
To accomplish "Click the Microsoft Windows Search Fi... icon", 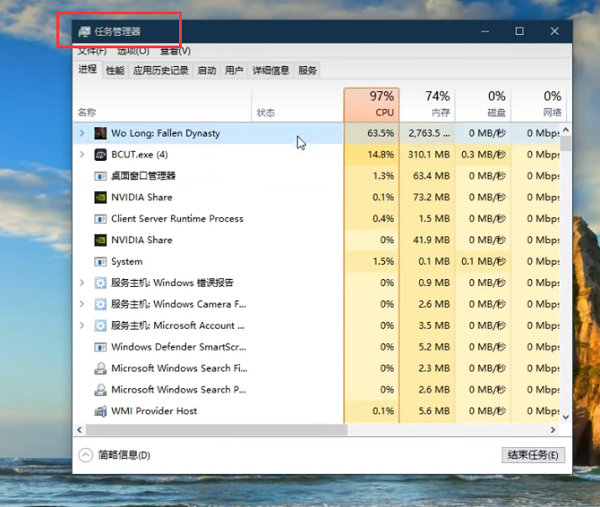I will pyautogui.click(x=101, y=368).
